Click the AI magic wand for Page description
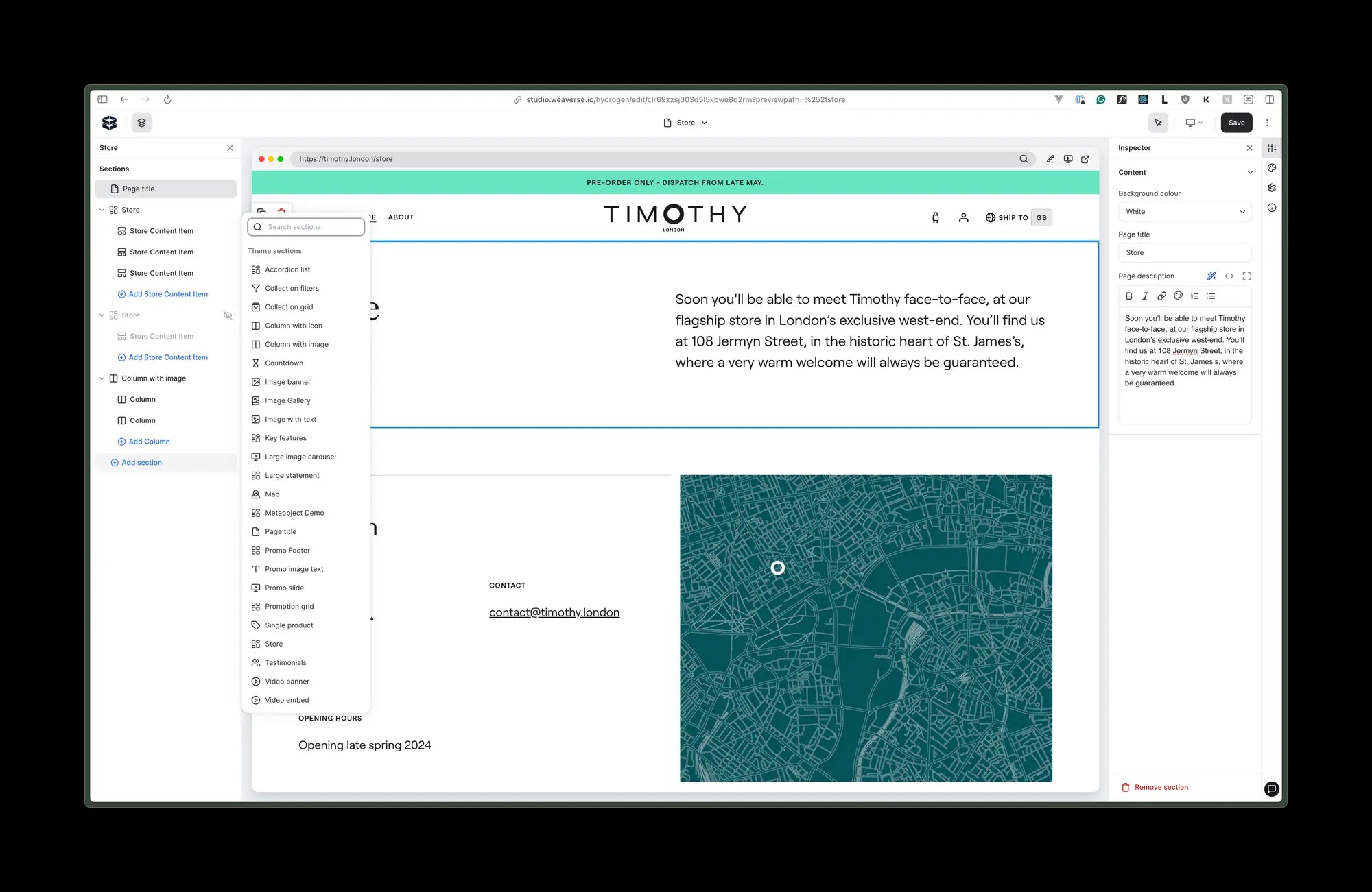The width and height of the screenshot is (1372, 892). pyautogui.click(x=1211, y=276)
